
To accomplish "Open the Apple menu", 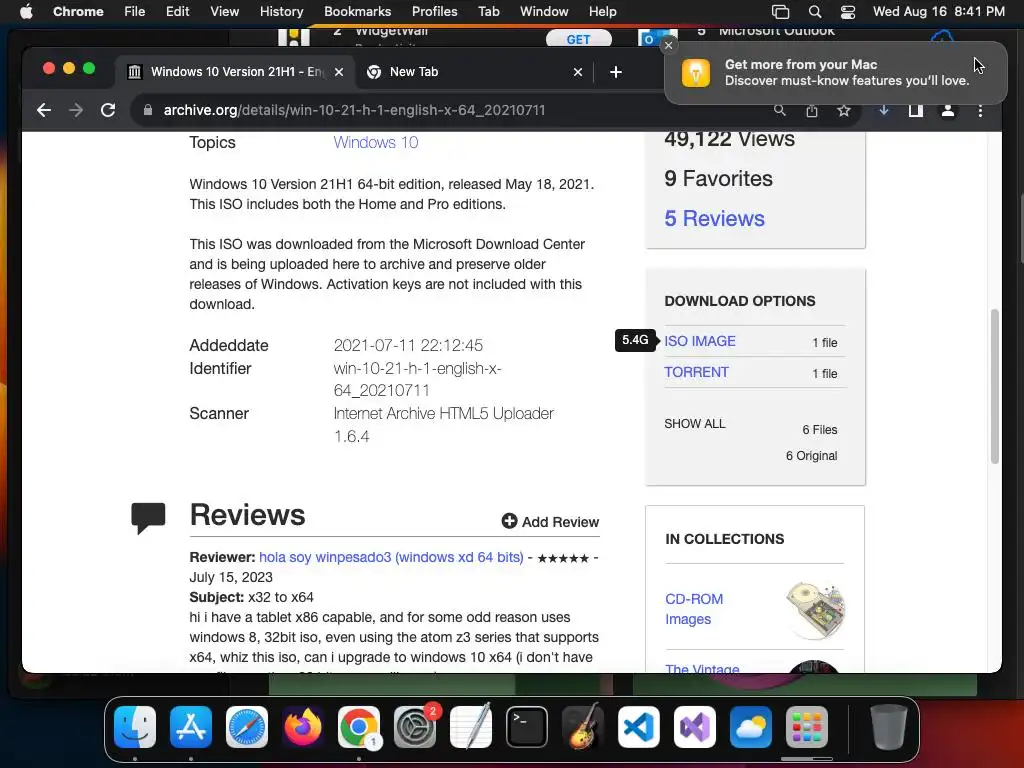I will [x=26, y=11].
